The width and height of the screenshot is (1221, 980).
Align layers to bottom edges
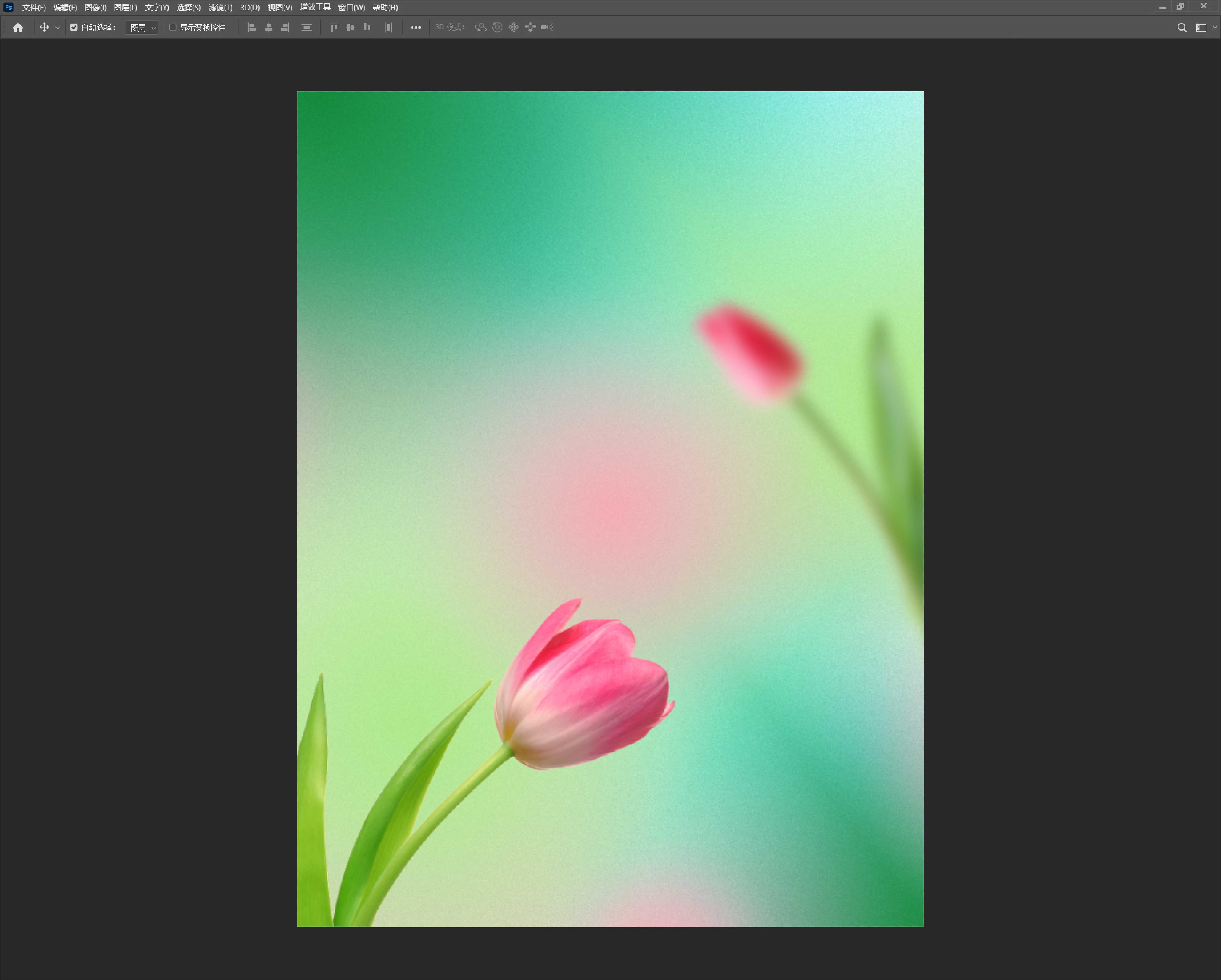point(367,27)
